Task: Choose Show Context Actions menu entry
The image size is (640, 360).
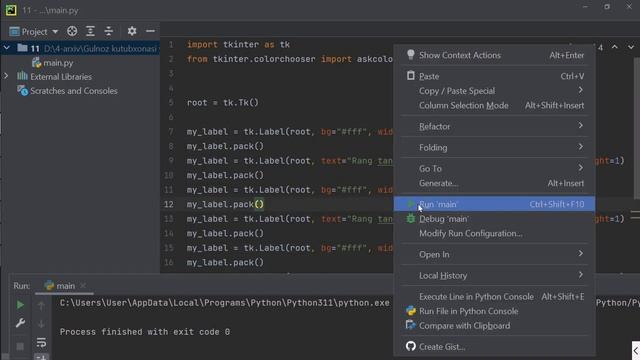Action: click(494, 55)
